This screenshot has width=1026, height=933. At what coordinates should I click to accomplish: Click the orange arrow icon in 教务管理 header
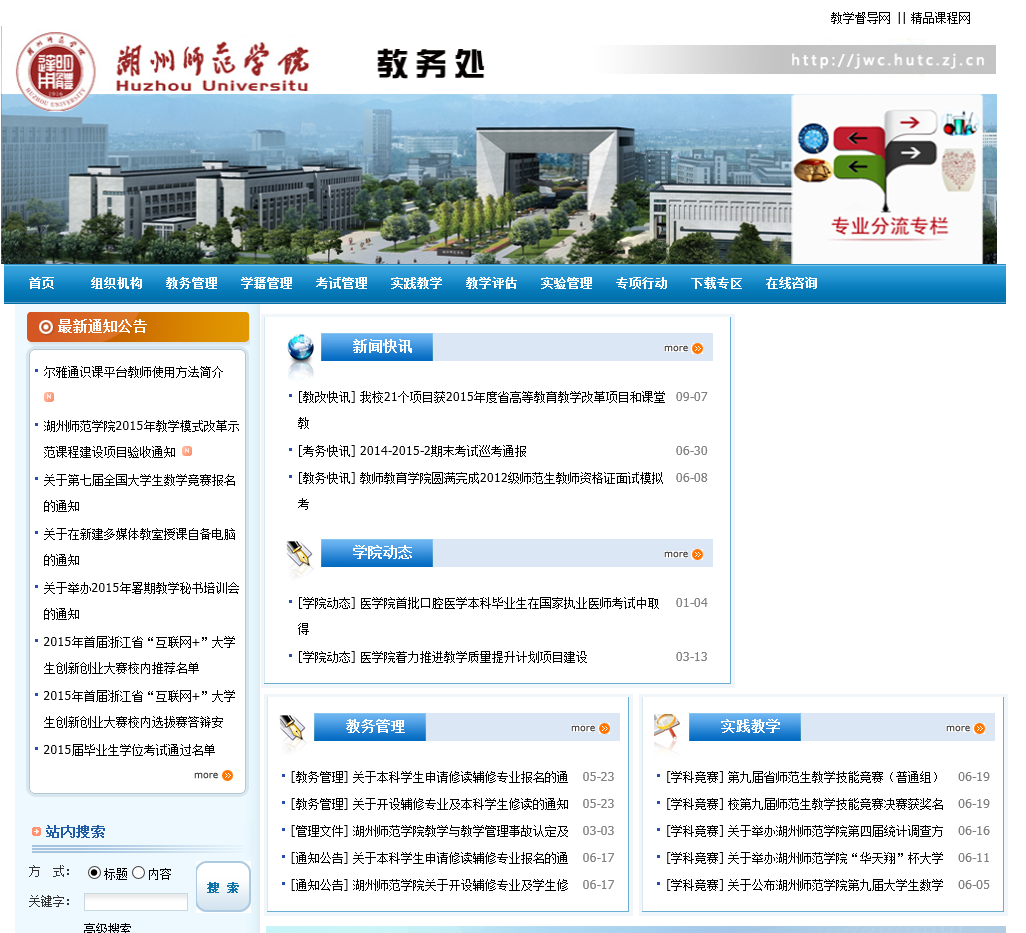[605, 728]
